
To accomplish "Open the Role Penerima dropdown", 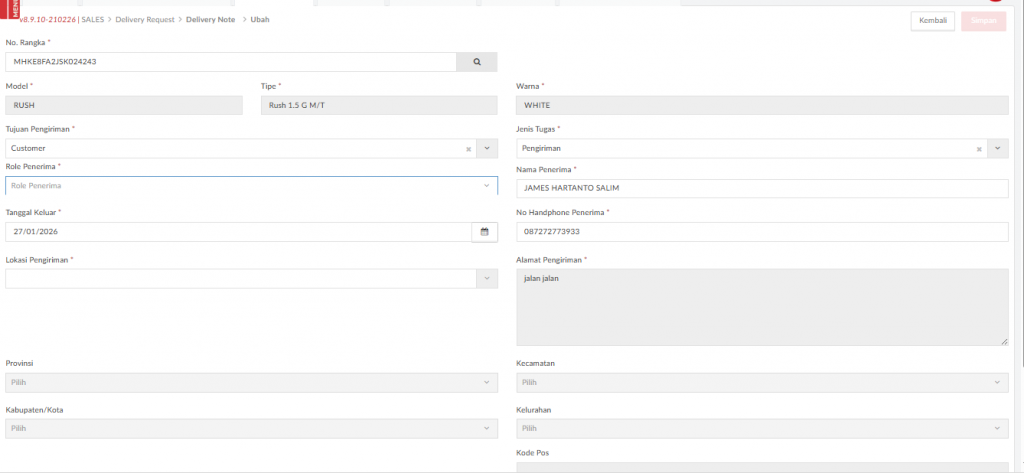I will 250,186.
